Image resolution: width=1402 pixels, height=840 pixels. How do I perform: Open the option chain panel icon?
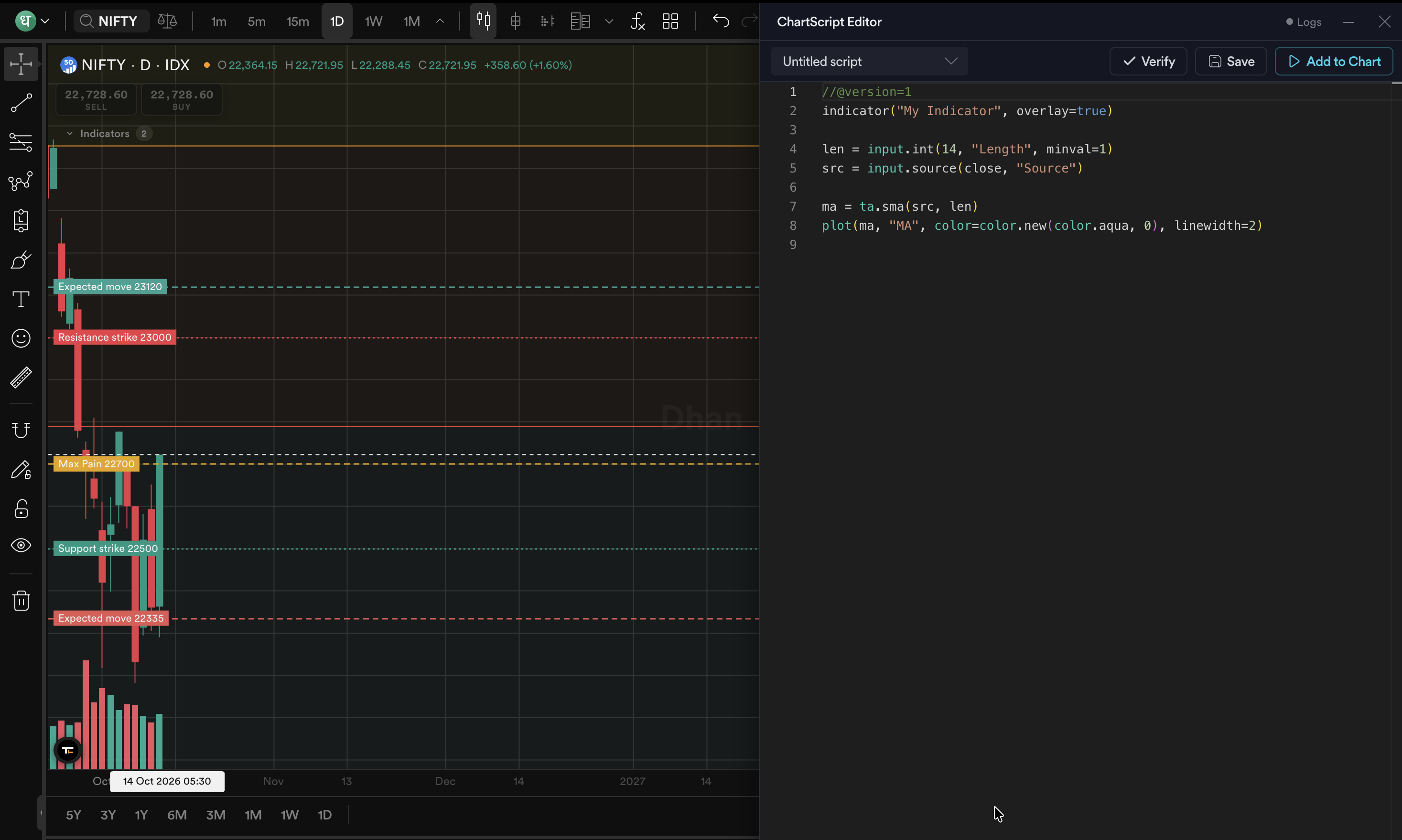tap(580, 22)
